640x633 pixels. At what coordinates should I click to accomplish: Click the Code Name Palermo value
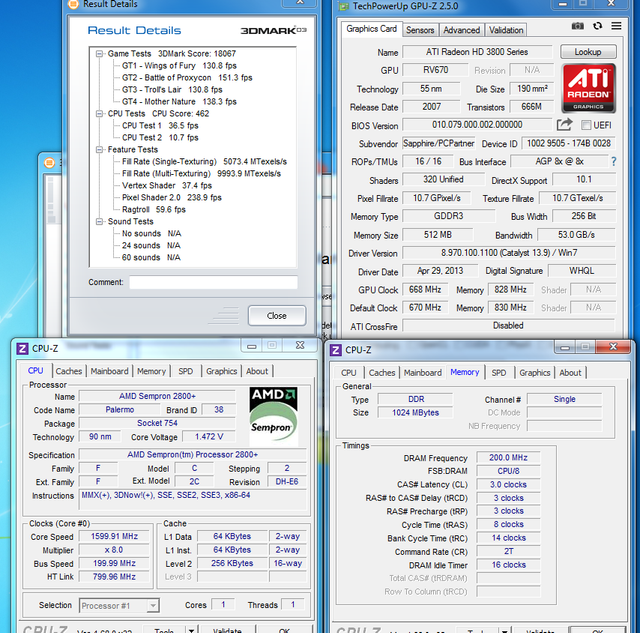(x=120, y=410)
